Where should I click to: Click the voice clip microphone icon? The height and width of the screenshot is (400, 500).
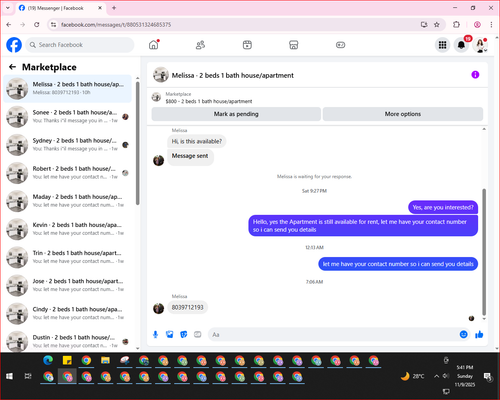[155, 334]
